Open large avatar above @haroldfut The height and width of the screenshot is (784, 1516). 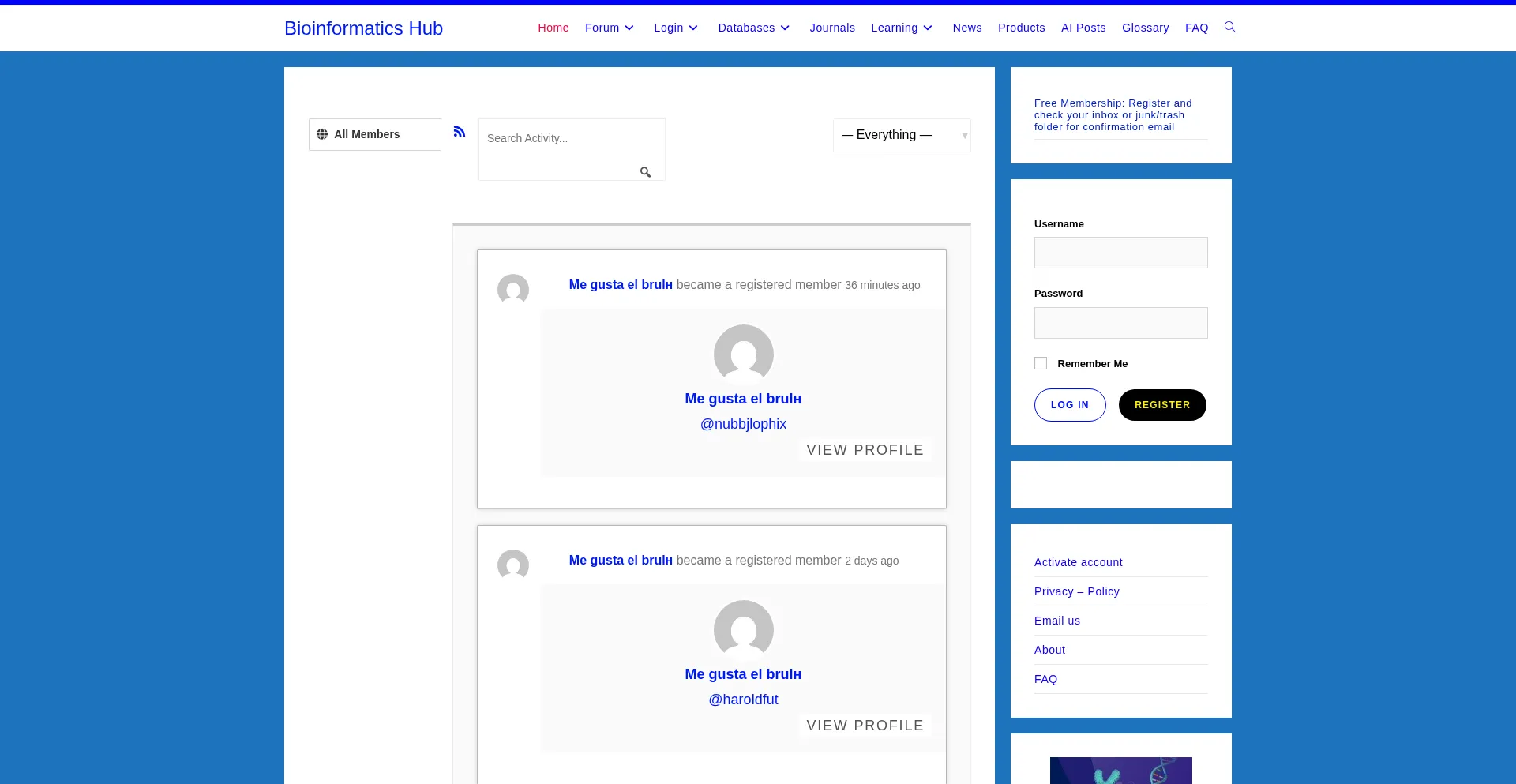(744, 630)
